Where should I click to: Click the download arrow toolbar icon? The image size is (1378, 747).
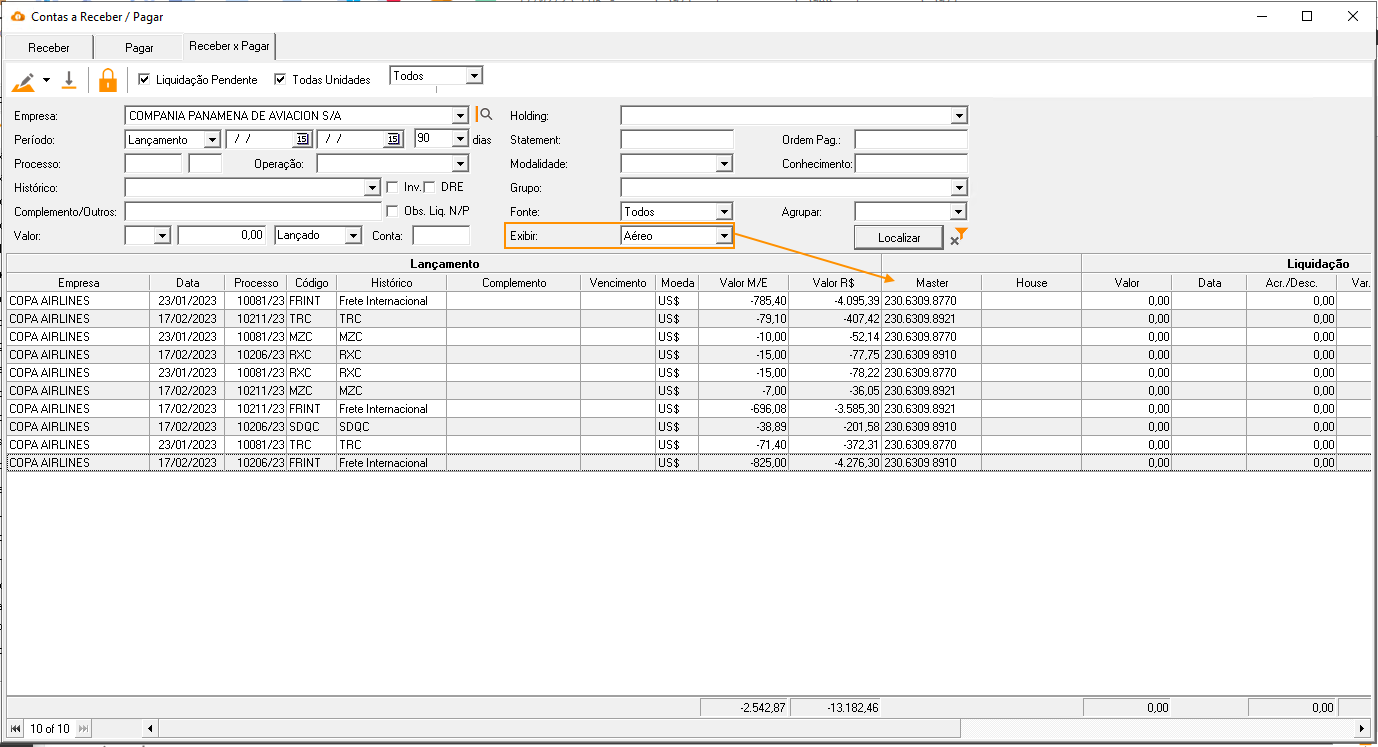69,80
